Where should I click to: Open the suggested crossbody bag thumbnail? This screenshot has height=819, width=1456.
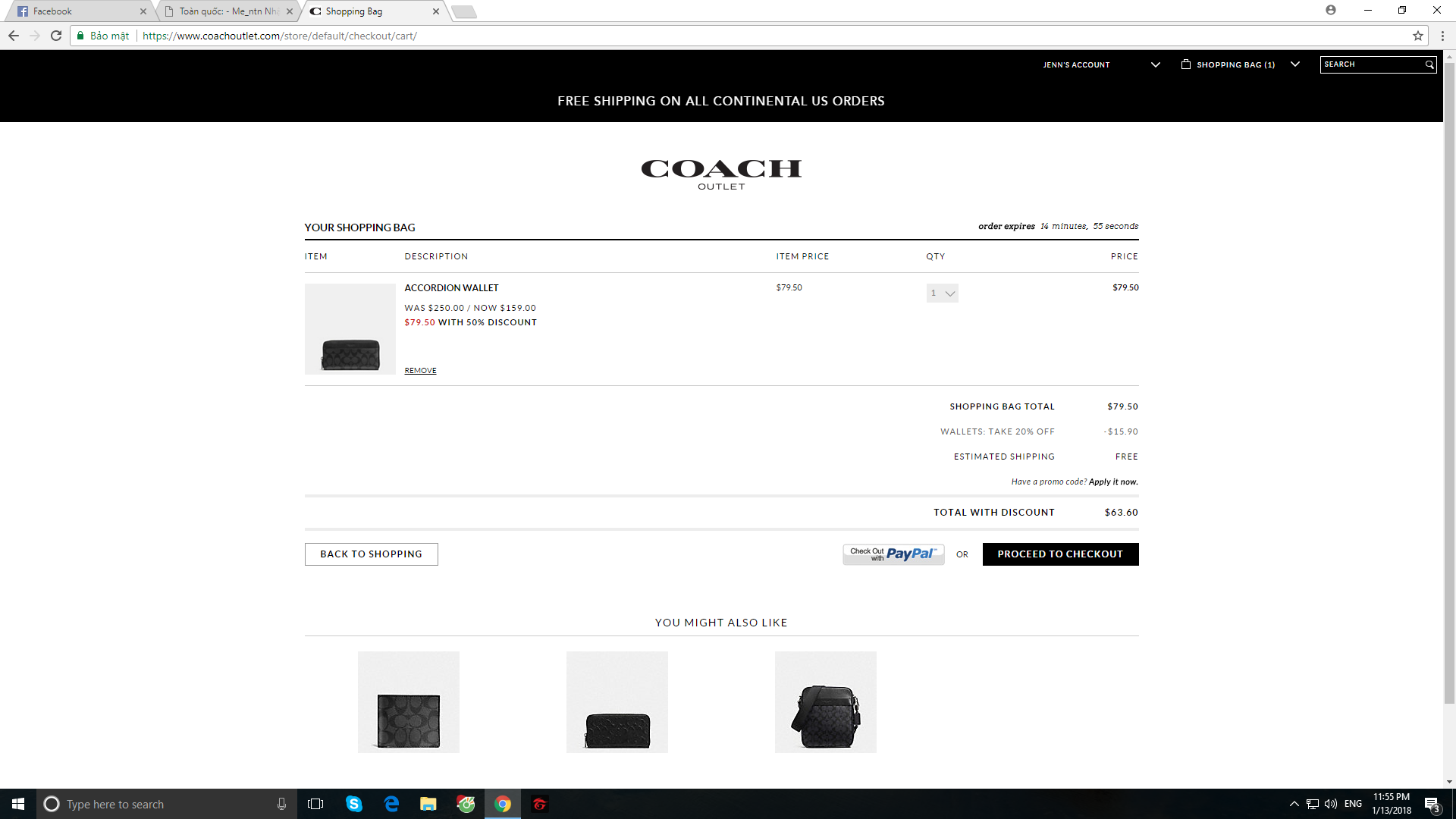pyautogui.click(x=826, y=702)
